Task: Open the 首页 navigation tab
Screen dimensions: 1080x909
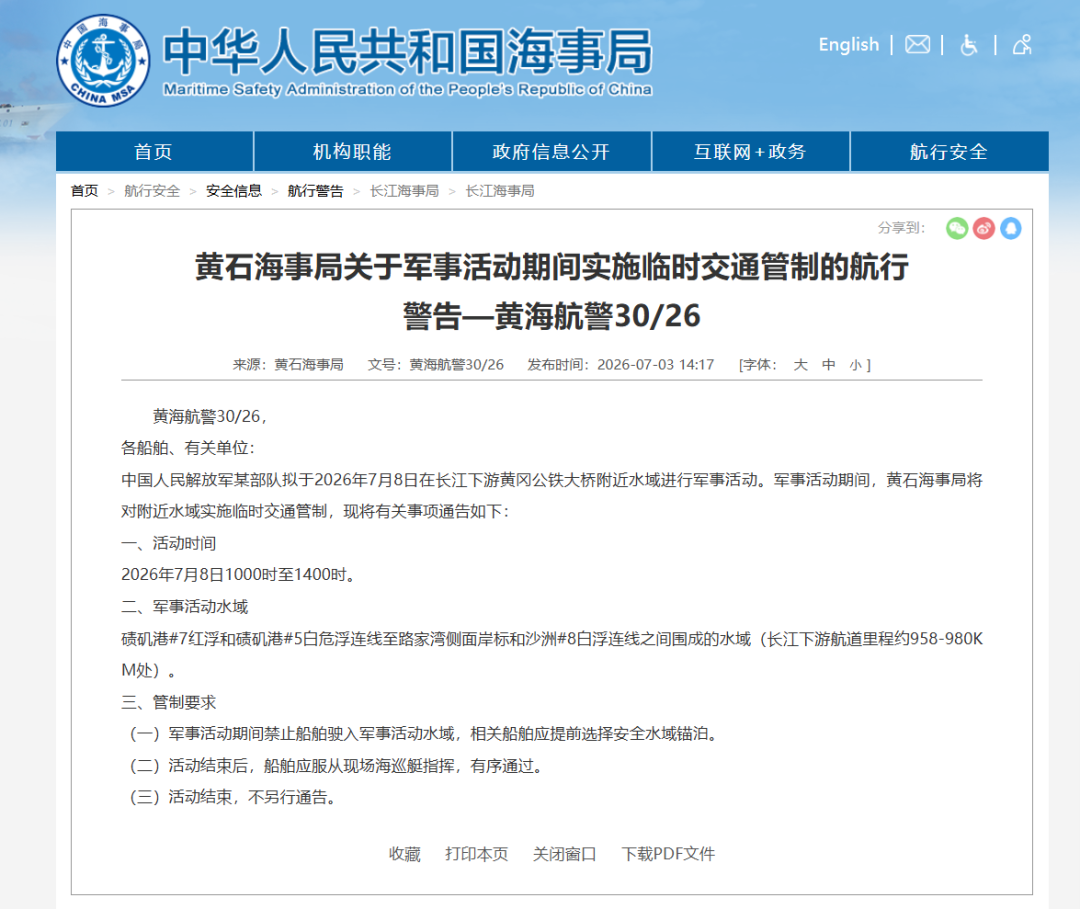Action: click(154, 152)
